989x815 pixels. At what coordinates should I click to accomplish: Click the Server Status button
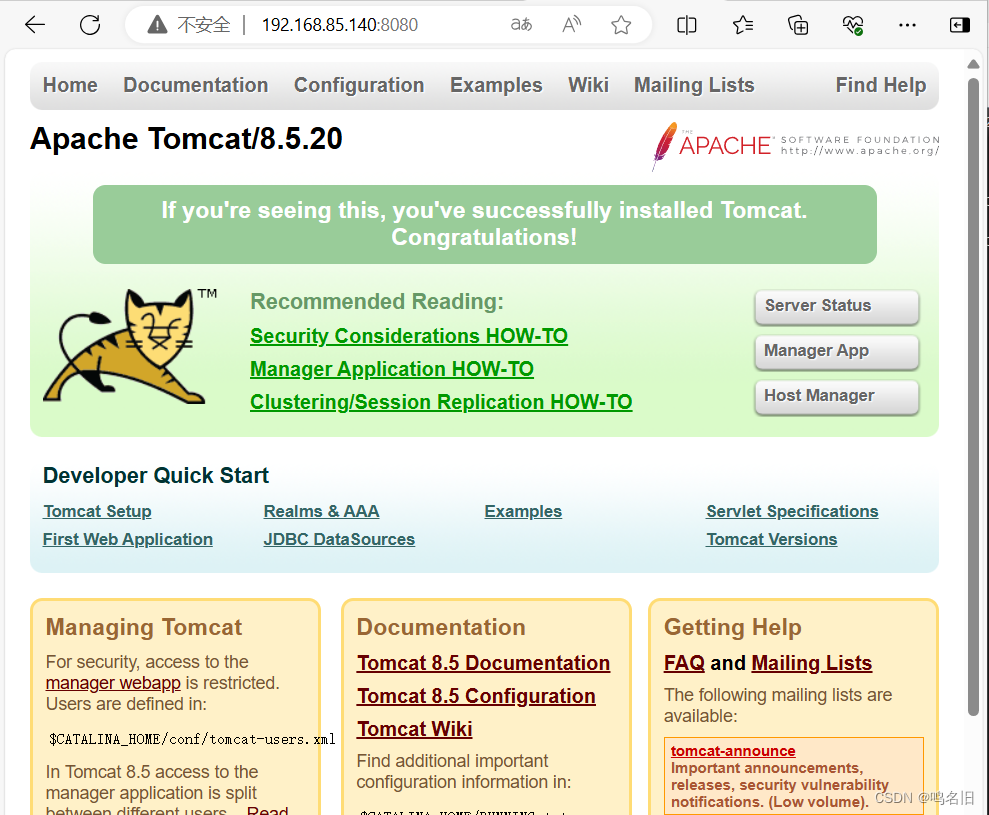pyautogui.click(x=836, y=307)
